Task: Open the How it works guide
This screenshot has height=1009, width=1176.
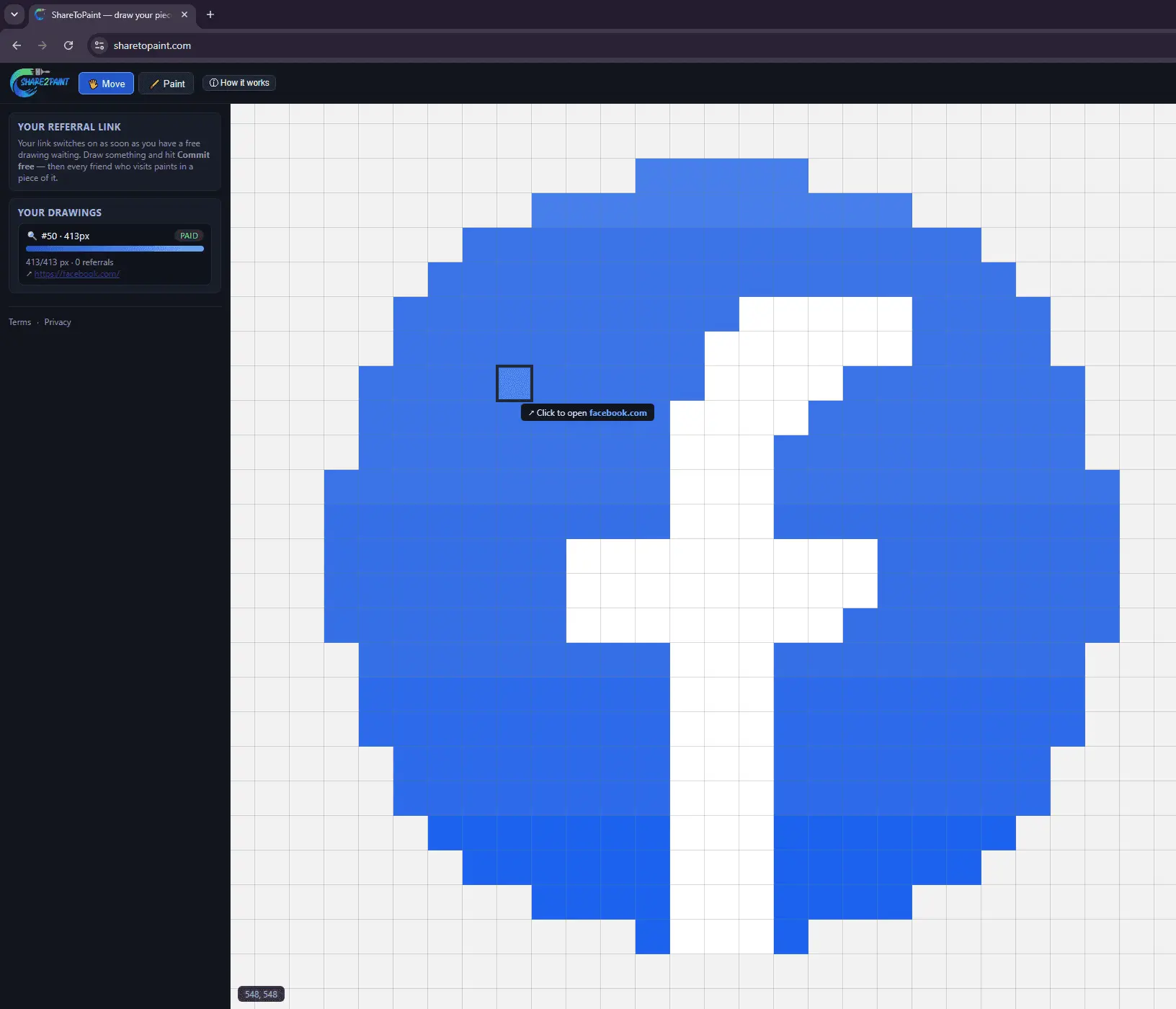Action: coord(239,83)
